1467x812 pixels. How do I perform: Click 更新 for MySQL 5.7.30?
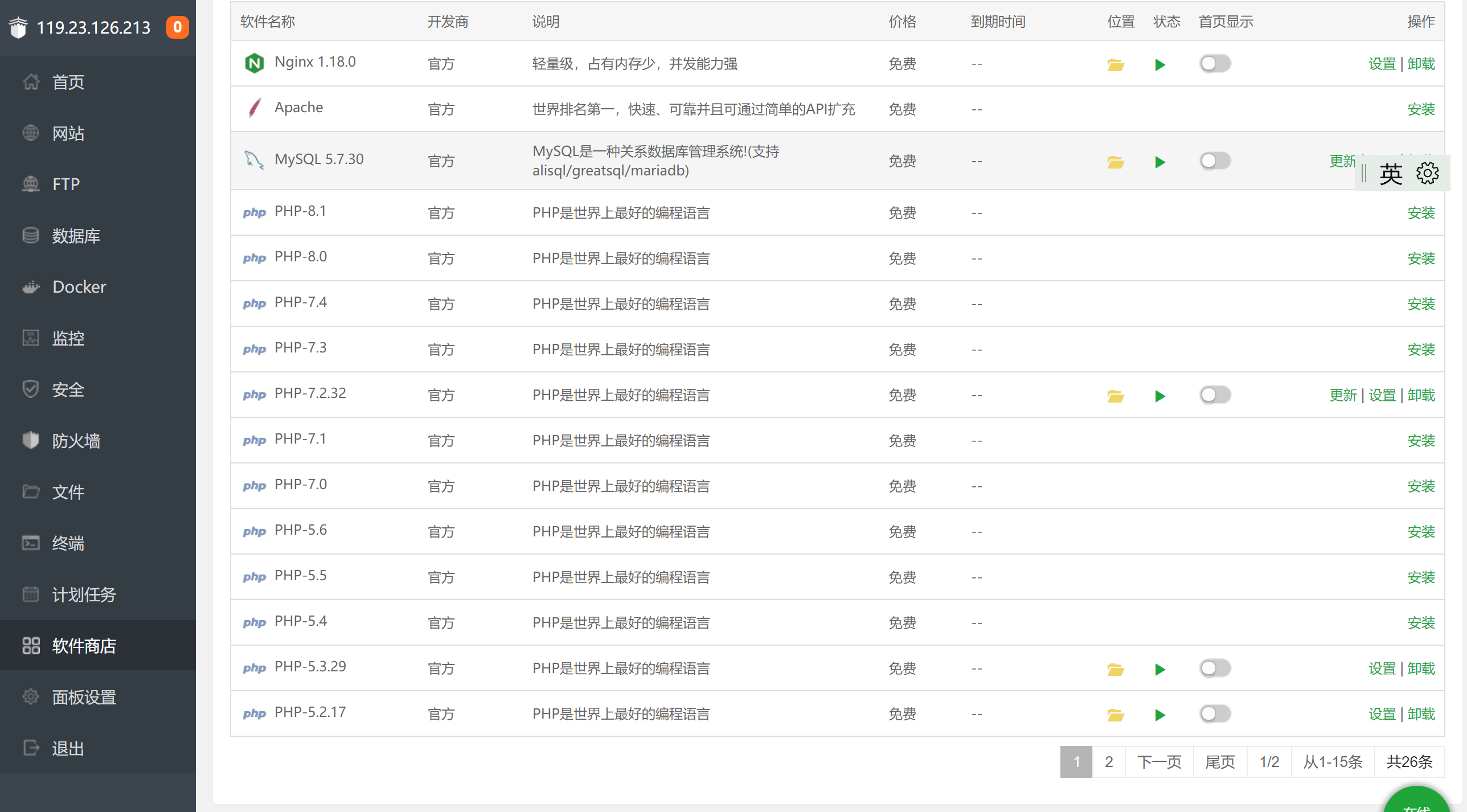tap(1342, 161)
